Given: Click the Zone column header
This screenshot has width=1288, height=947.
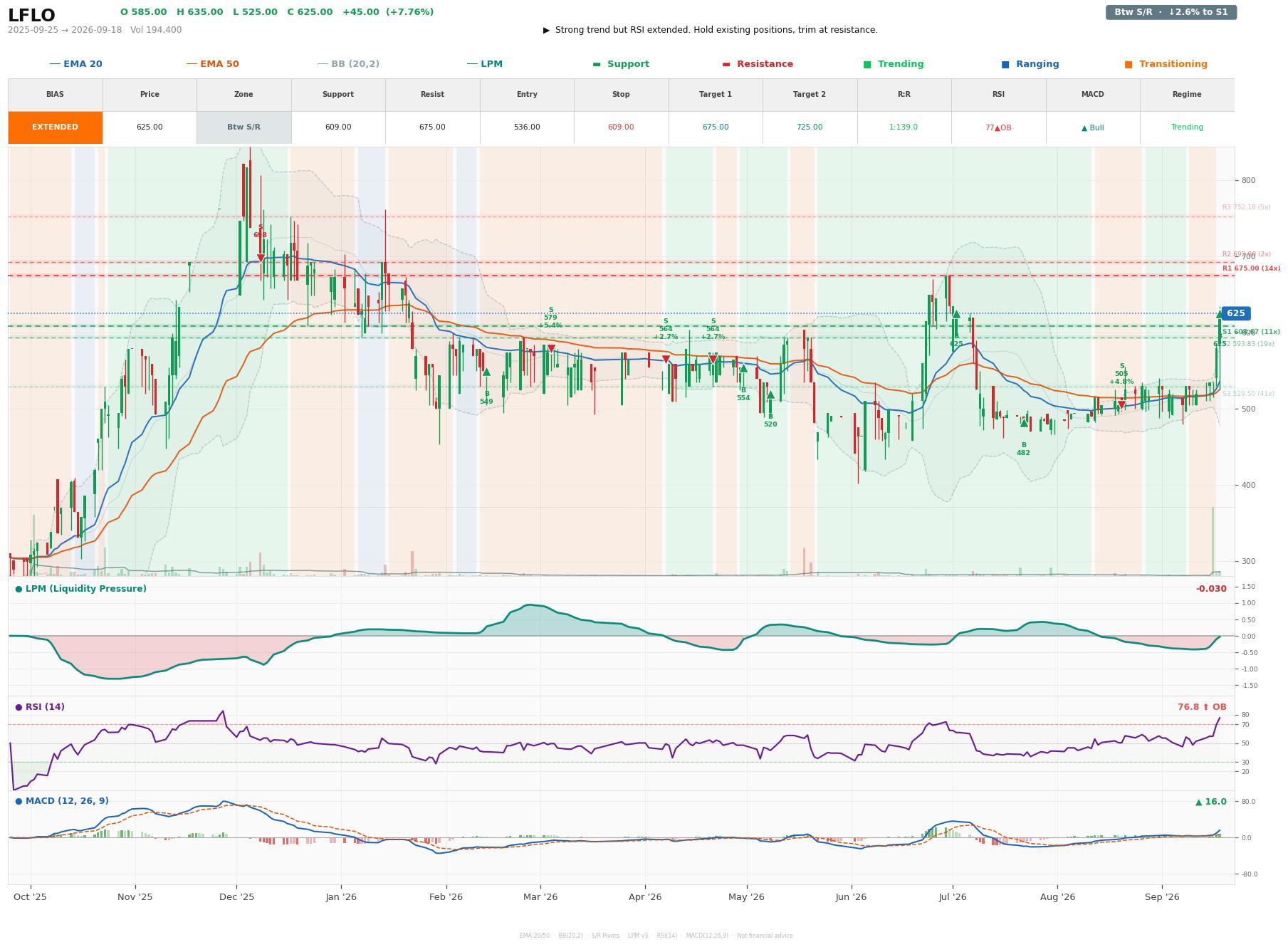Looking at the screenshot, I should (244, 95).
